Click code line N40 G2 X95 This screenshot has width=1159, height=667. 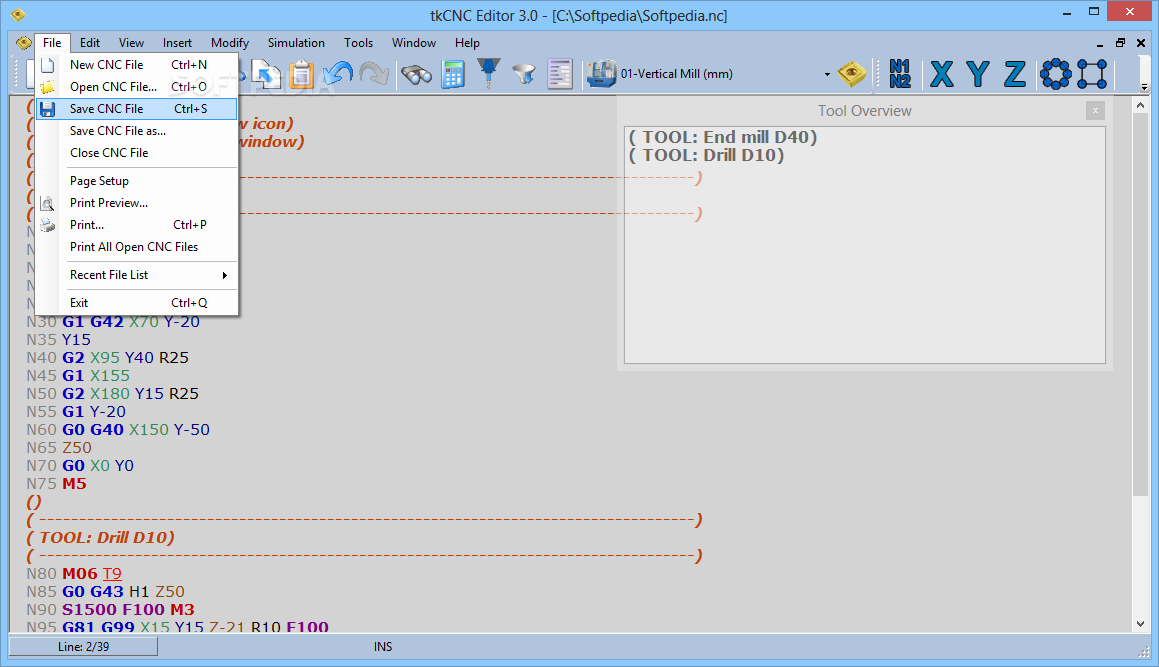107,358
